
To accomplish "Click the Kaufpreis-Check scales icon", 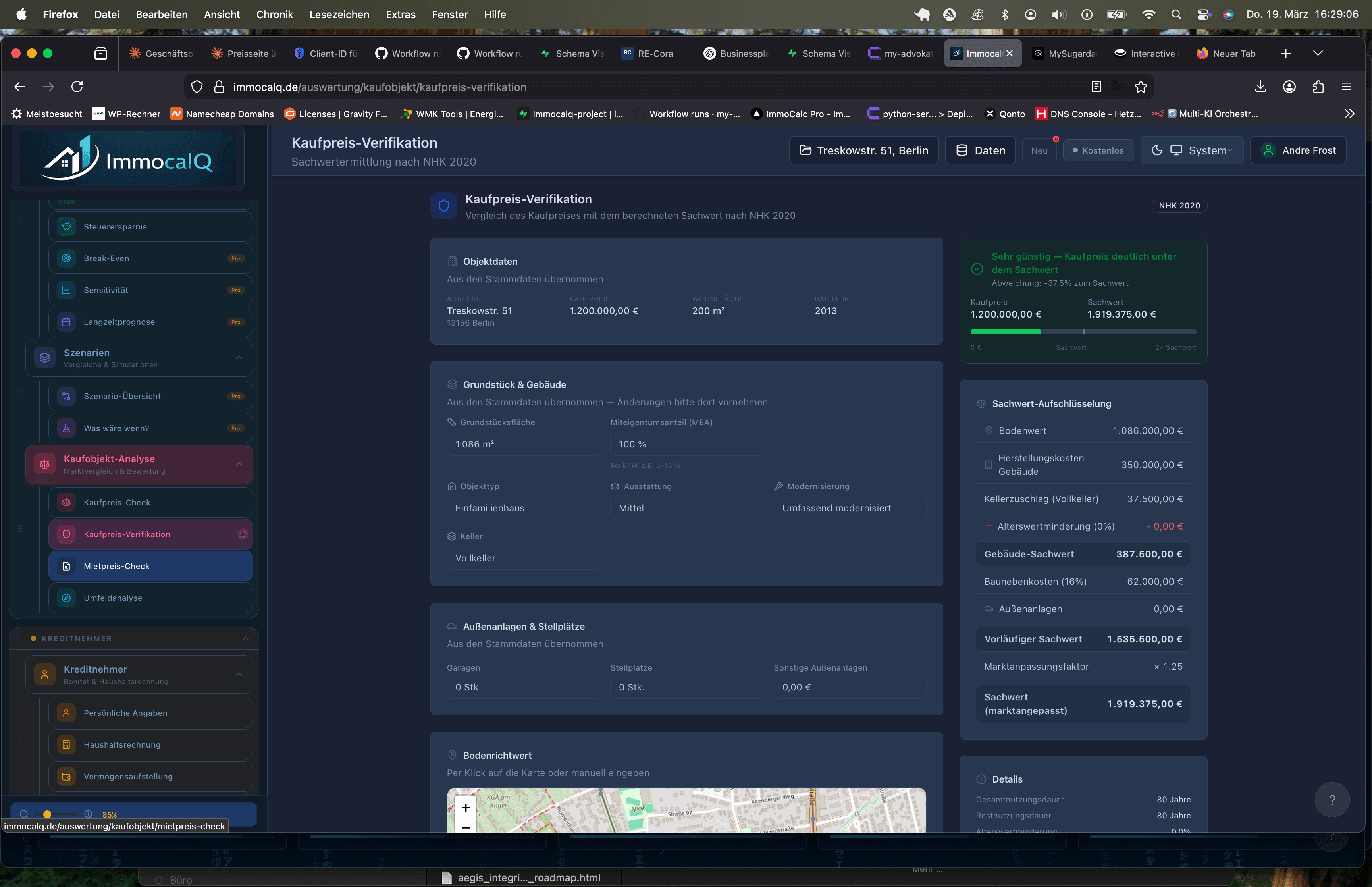I will (x=66, y=502).
